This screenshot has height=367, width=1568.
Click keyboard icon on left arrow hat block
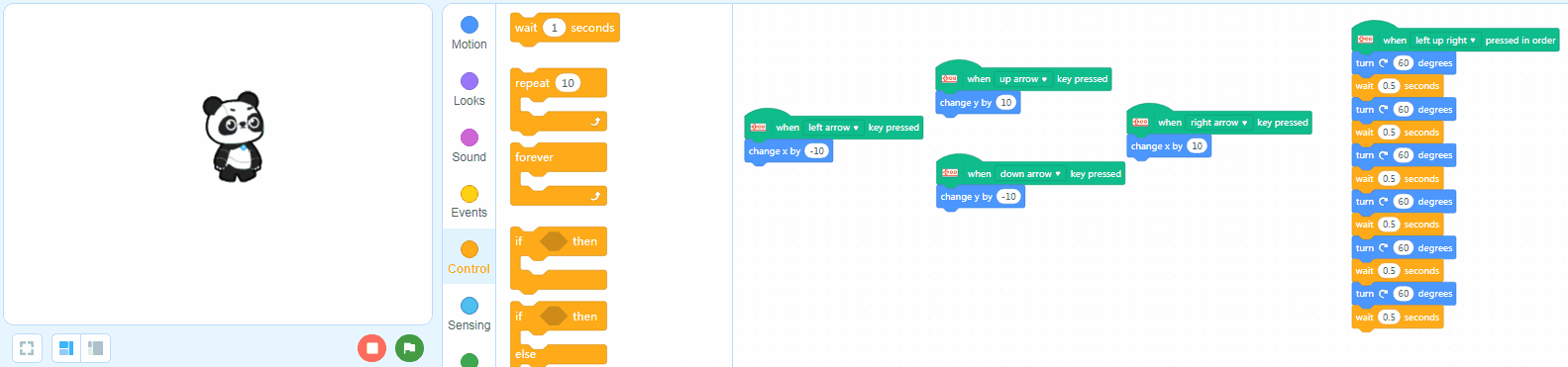pyautogui.click(x=759, y=128)
